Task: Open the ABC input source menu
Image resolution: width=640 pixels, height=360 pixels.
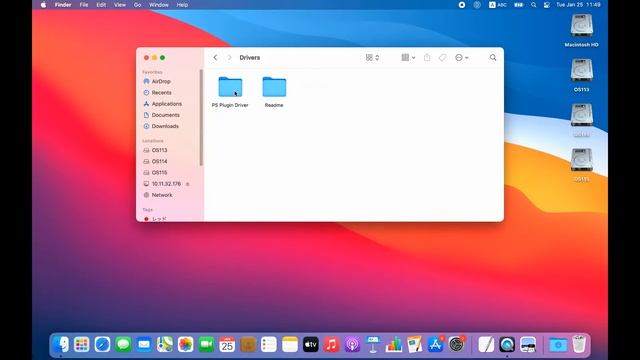Action: click(x=498, y=5)
